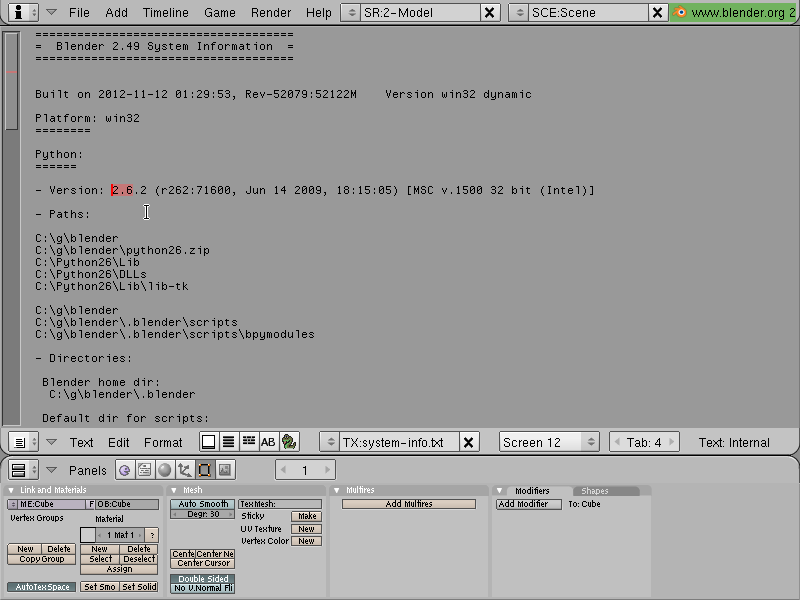
Task: Open the SCE:Scene browse arrows
Action: pyautogui.click(x=519, y=12)
